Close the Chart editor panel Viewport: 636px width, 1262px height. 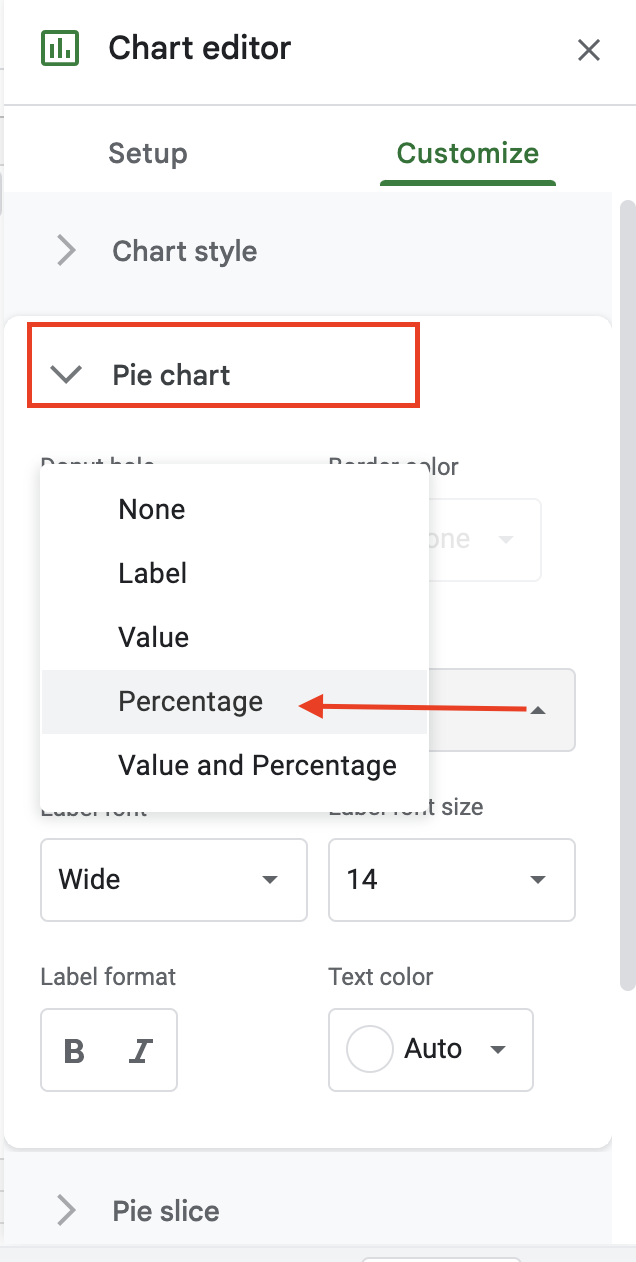coord(589,49)
